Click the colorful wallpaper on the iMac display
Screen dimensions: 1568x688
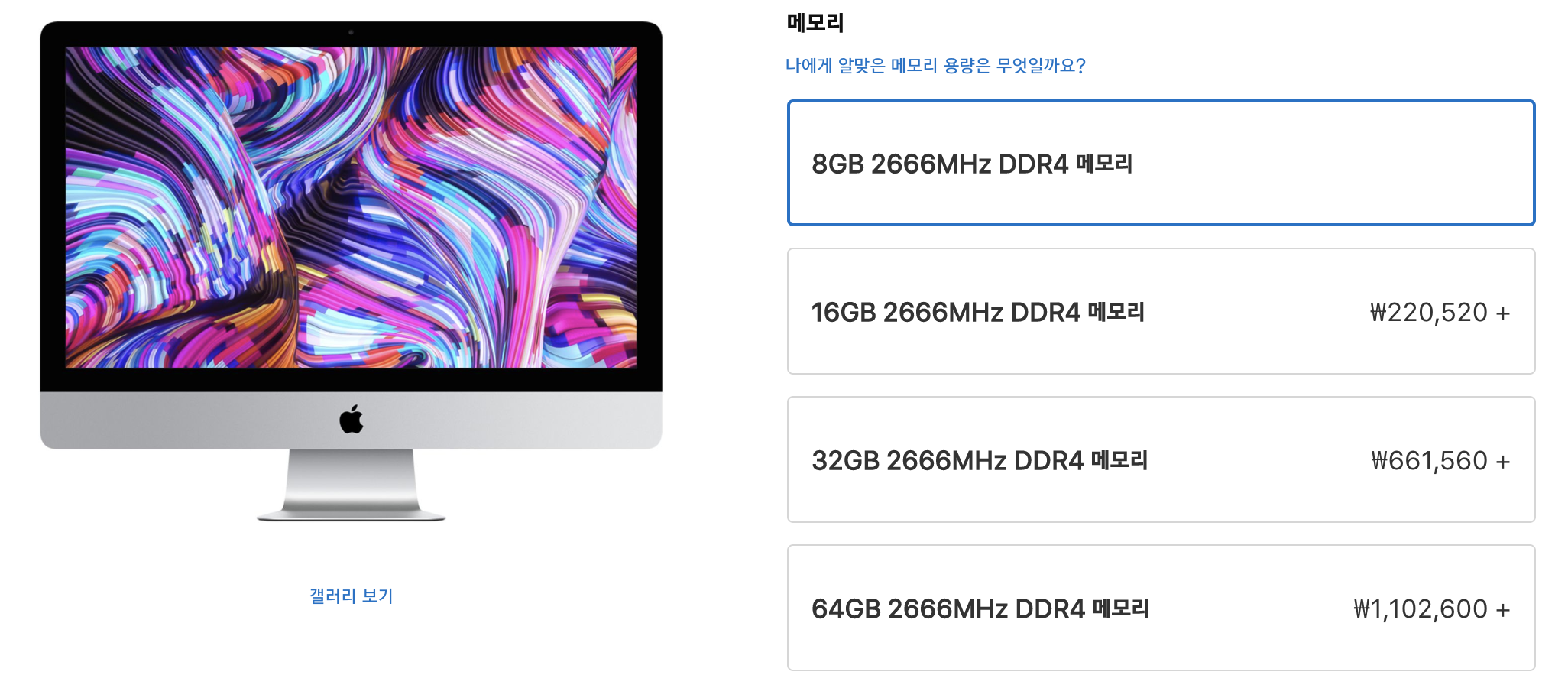click(351, 207)
